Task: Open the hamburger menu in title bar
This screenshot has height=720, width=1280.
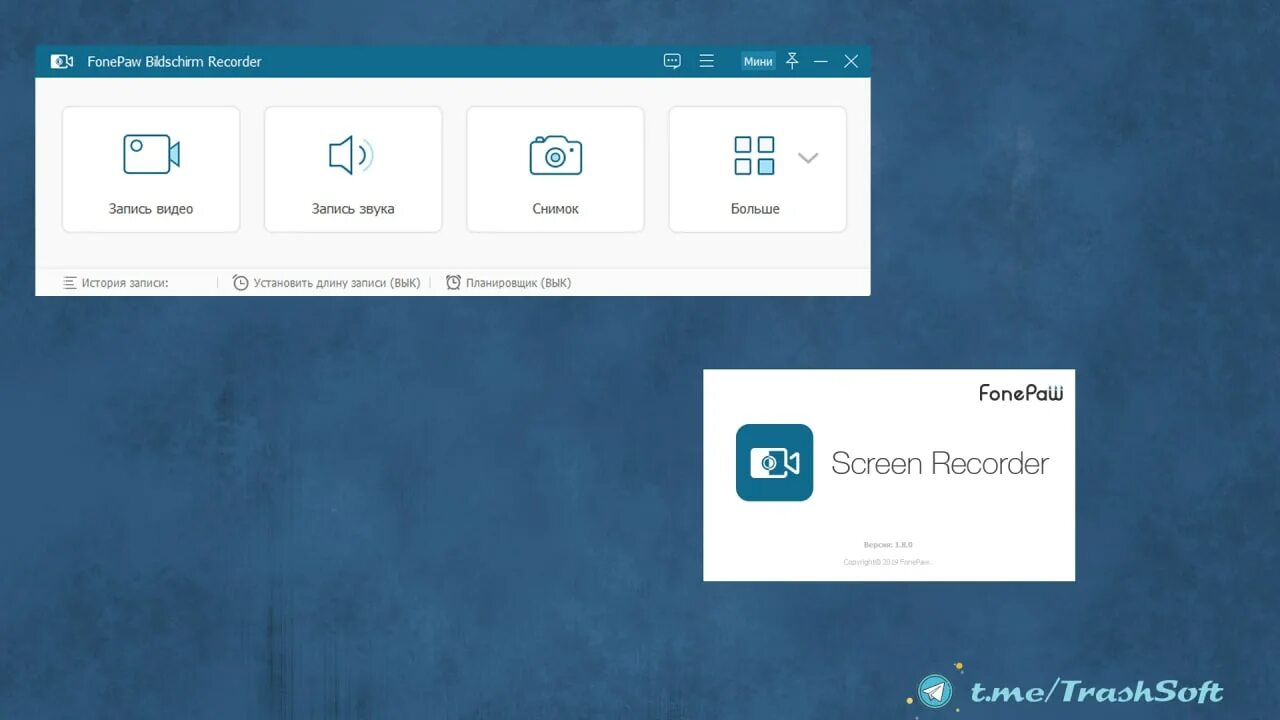Action: pos(706,61)
